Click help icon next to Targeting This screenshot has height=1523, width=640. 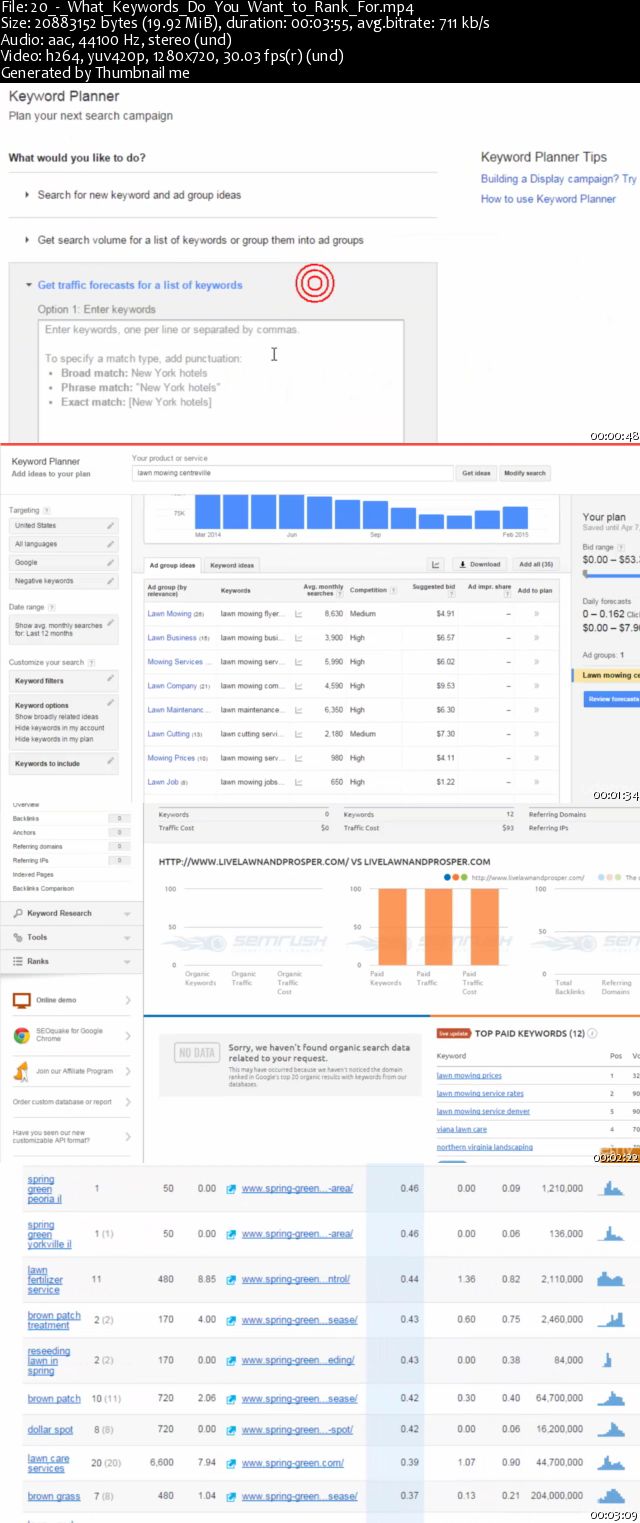46,510
